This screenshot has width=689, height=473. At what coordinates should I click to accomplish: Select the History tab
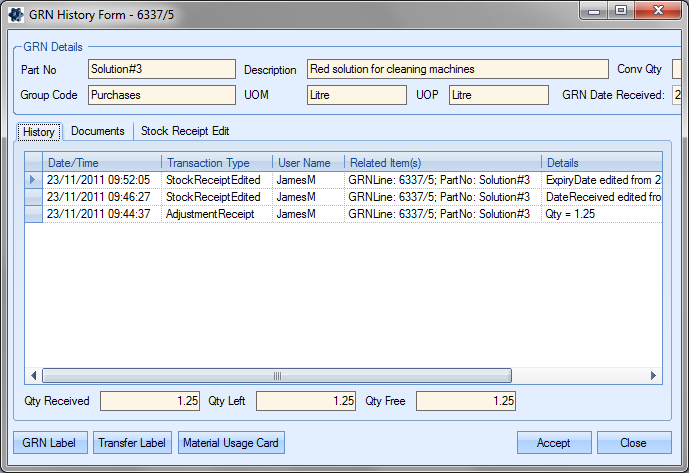pyautogui.click(x=39, y=132)
